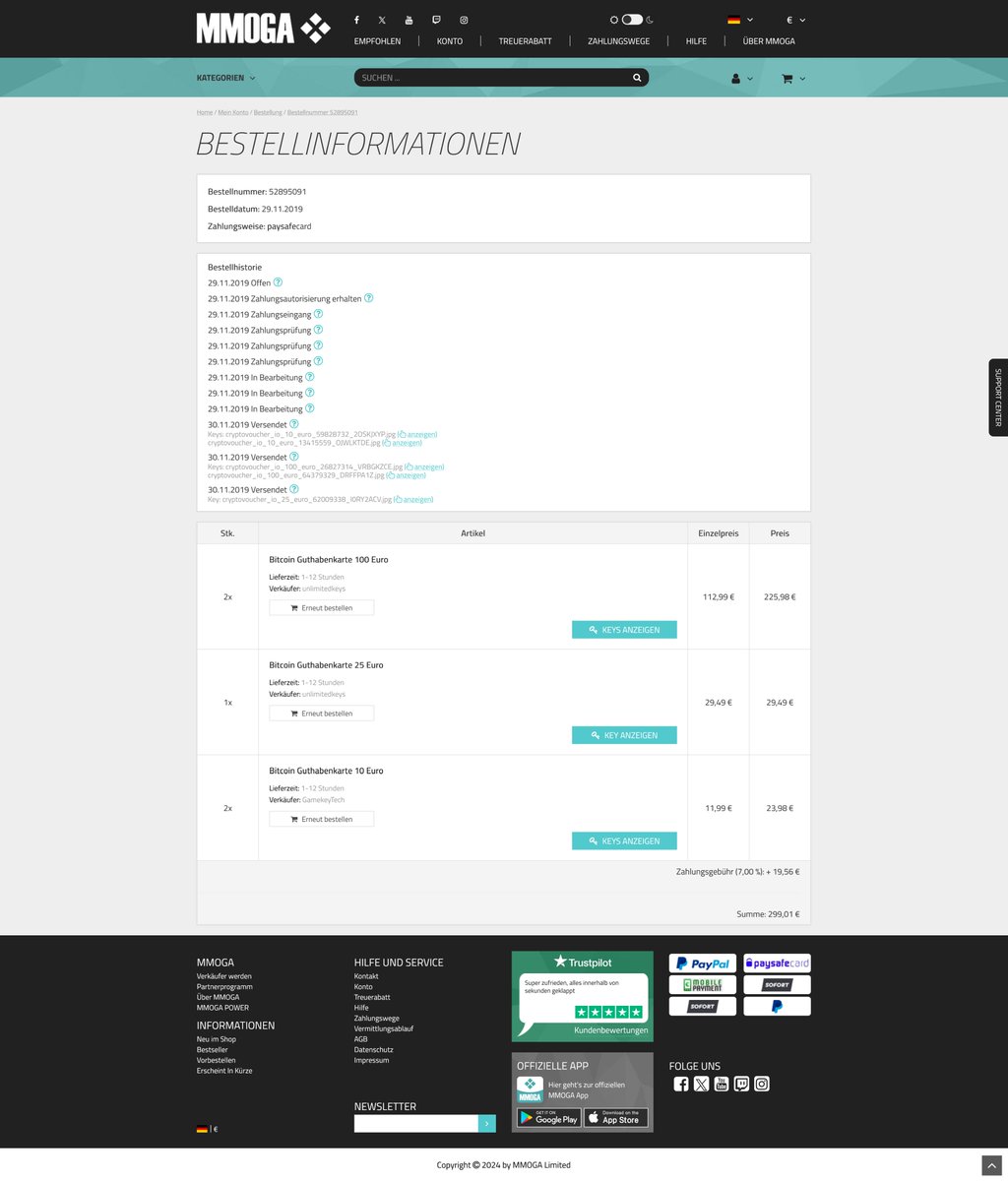Click the Mobile Payment logo in footer
Image resolution: width=1008 pixels, height=1181 pixels.
tap(703, 985)
